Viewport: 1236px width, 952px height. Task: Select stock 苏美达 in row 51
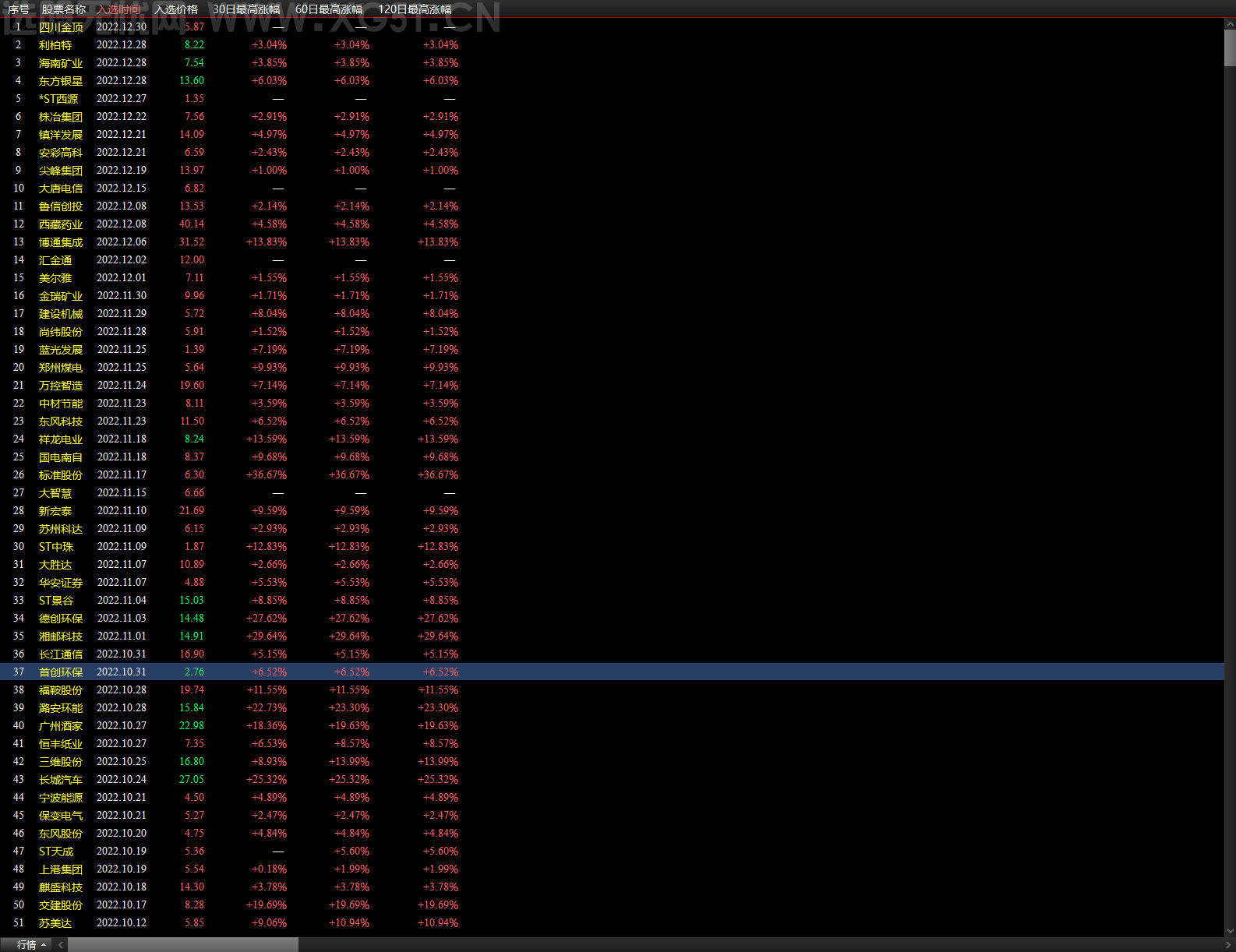coord(55,923)
